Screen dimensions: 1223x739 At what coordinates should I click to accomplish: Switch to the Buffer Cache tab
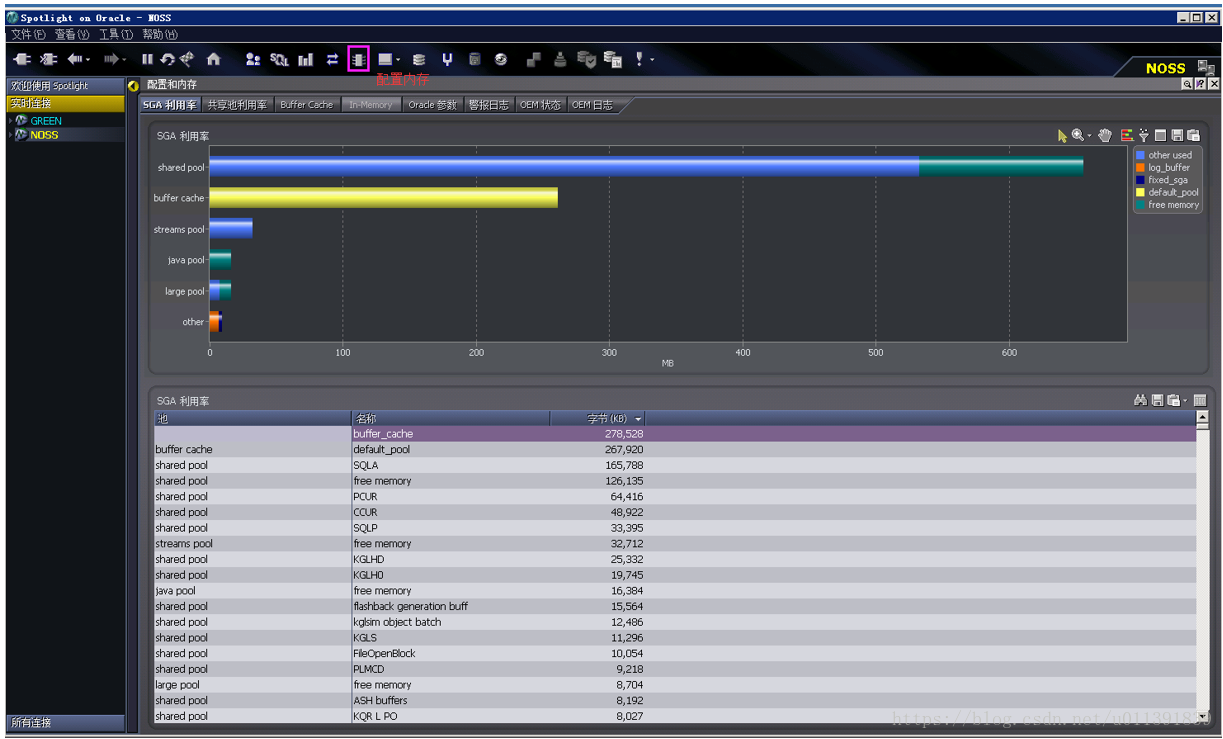pos(307,104)
